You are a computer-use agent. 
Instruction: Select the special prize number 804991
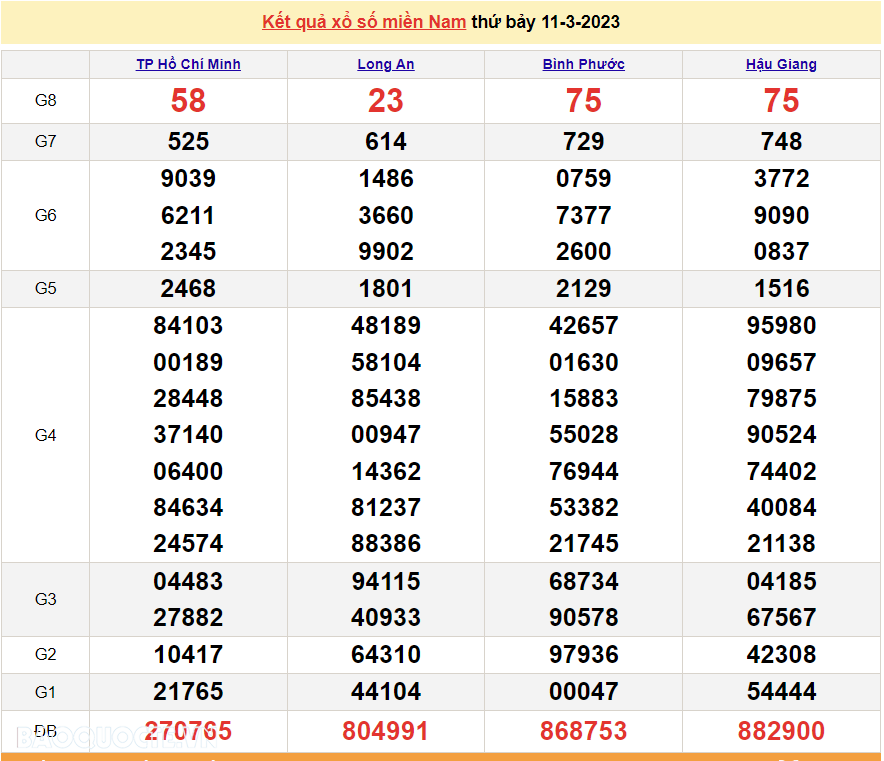pyautogui.click(x=386, y=731)
